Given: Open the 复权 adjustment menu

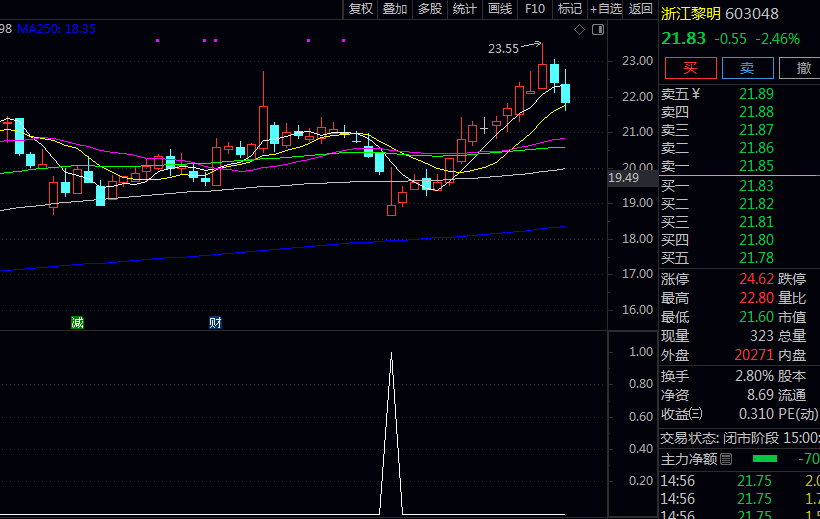Looking at the screenshot, I should tap(360, 9).
